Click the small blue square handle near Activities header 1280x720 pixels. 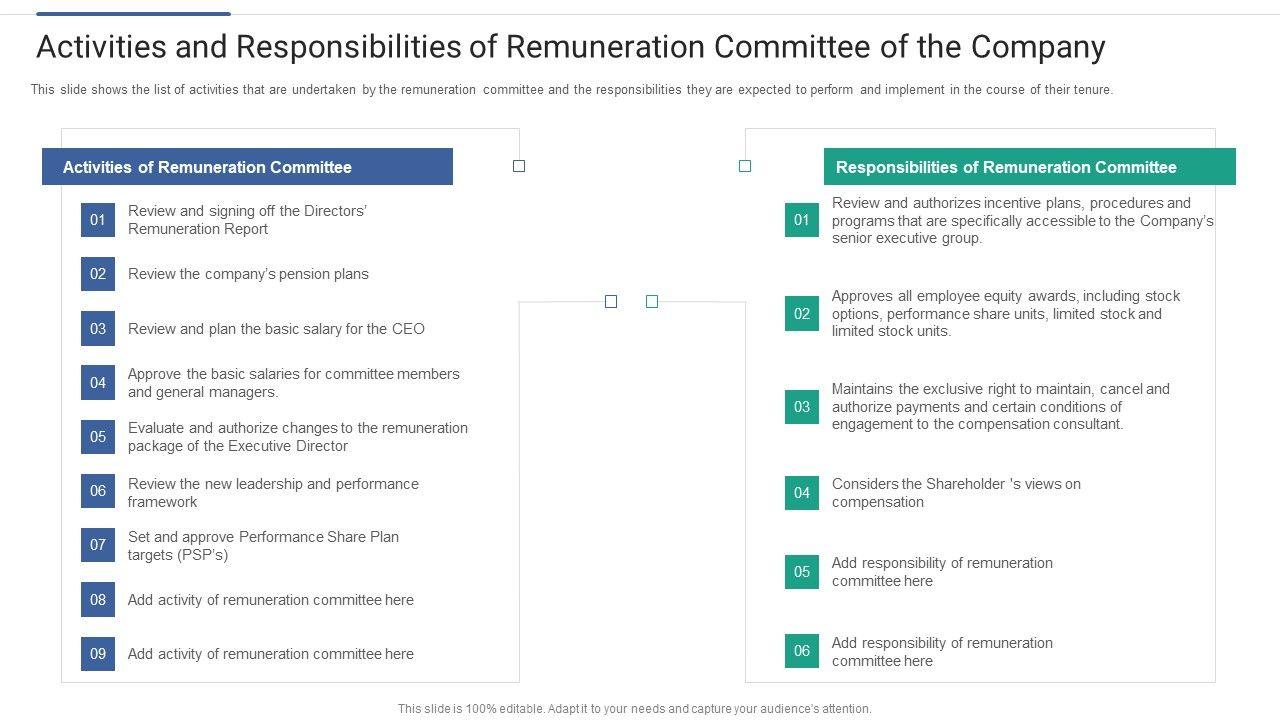point(519,166)
